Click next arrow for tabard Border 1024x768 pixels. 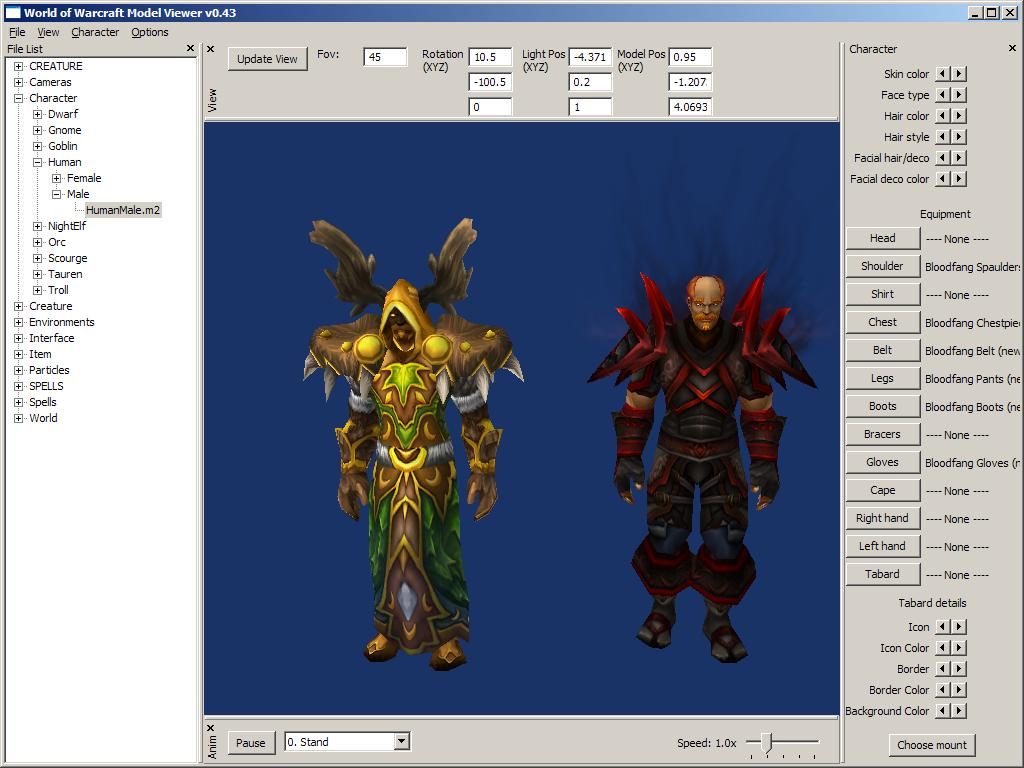(959, 668)
